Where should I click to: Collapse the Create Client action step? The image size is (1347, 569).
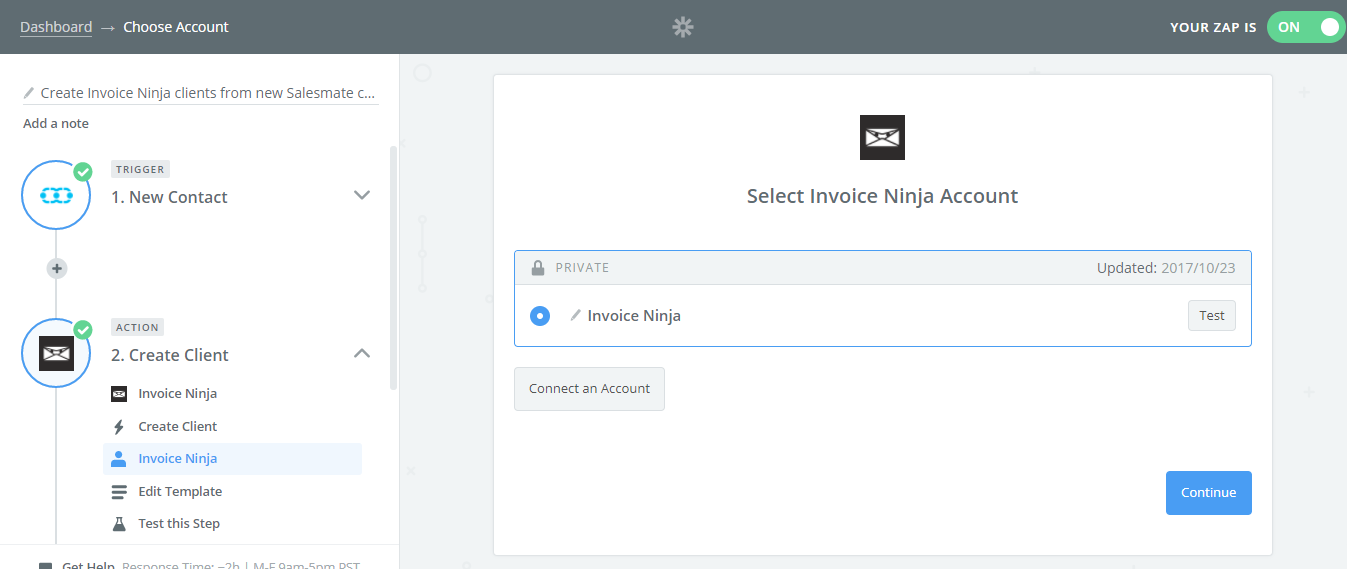click(x=362, y=353)
